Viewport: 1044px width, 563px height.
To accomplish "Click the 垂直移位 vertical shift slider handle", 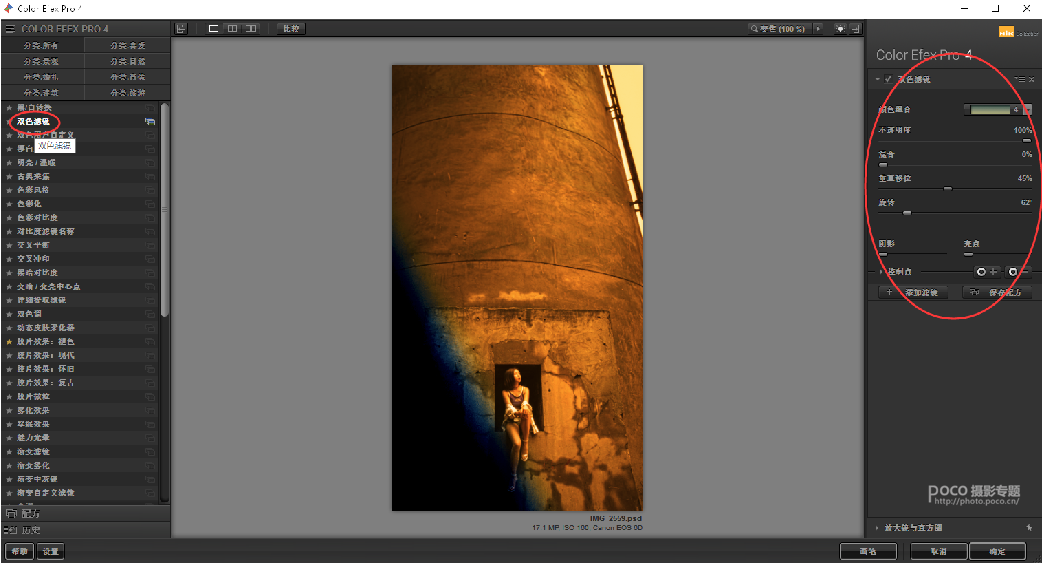I will coord(947,188).
